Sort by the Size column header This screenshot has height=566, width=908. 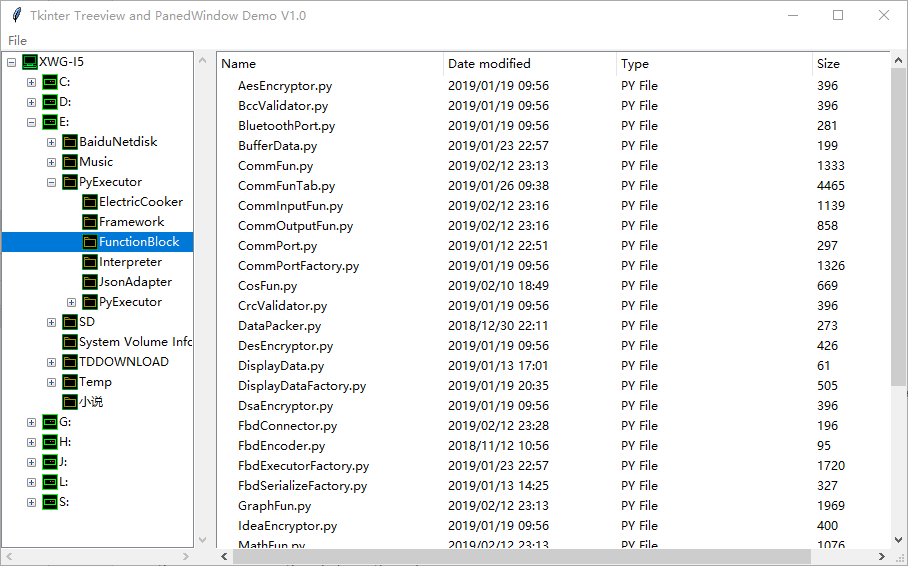coord(851,64)
